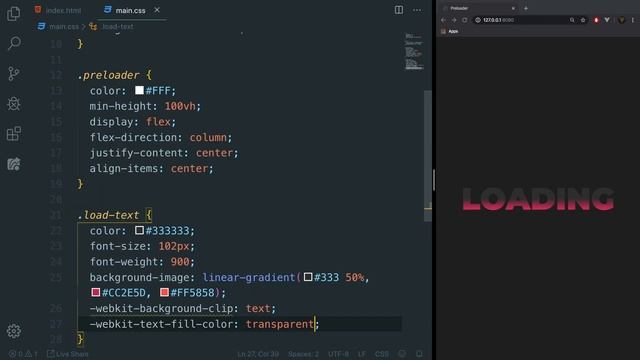Change language mode CSS in status bar
The image size is (640, 360).
(x=382, y=354)
